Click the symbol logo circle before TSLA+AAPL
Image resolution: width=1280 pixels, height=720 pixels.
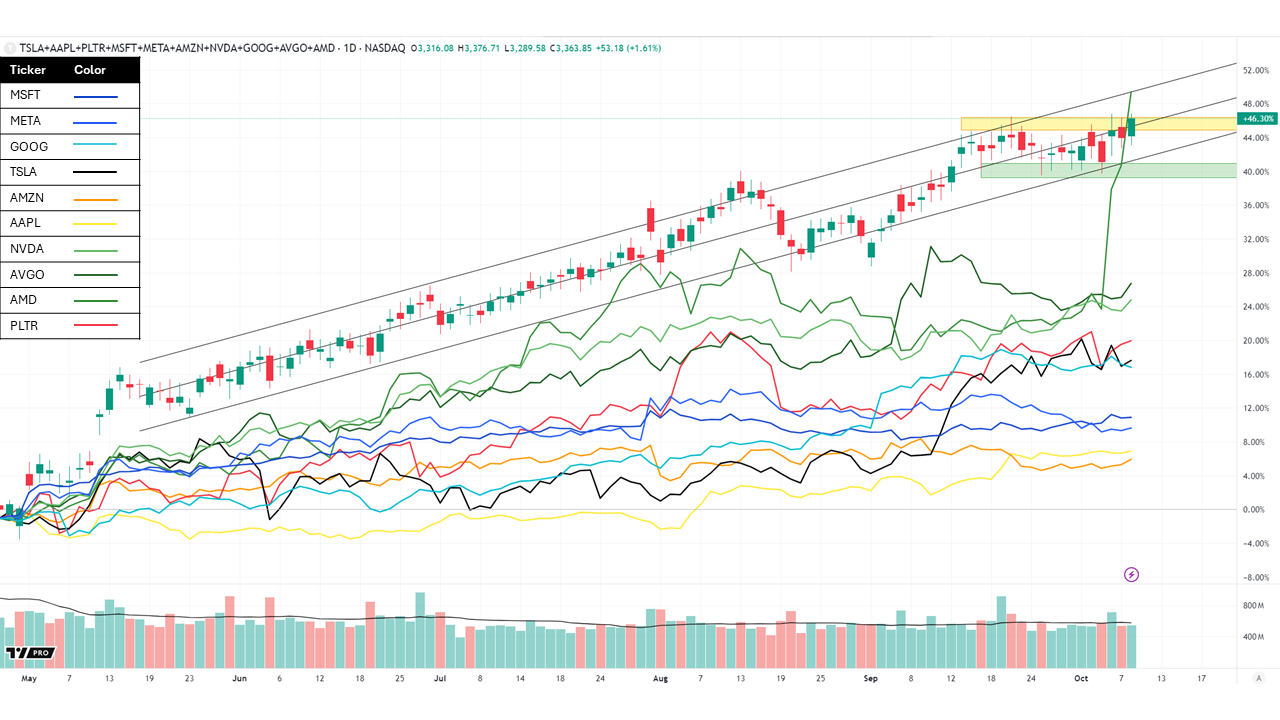[9, 48]
